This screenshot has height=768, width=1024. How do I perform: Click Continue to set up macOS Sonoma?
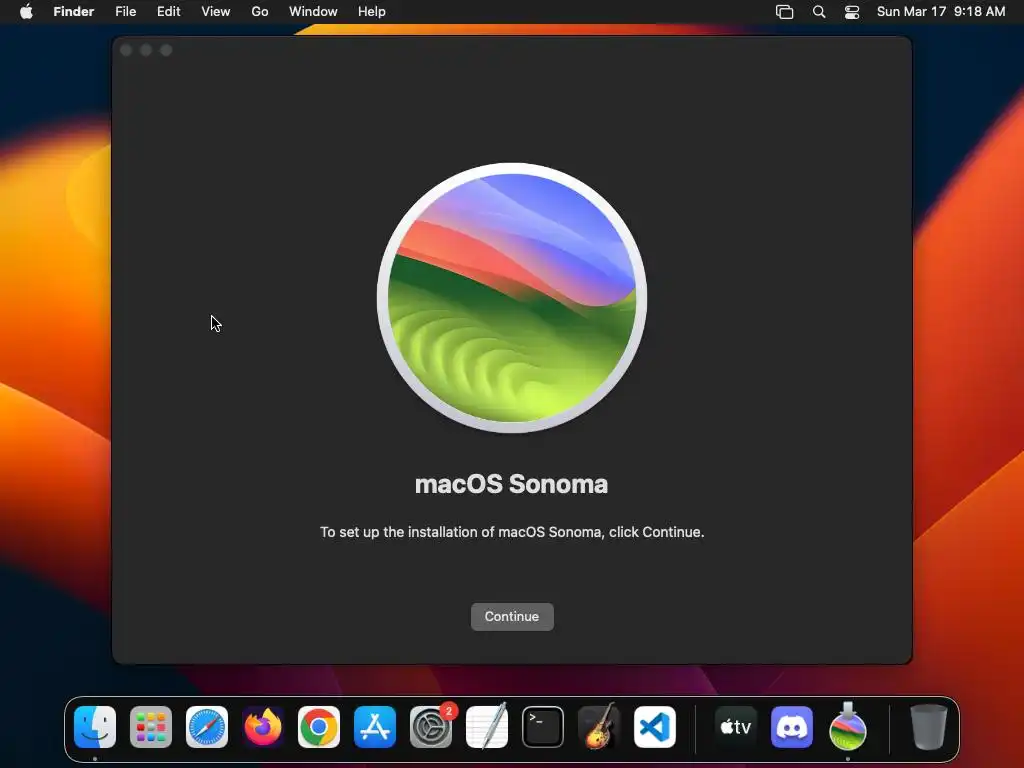[512, 616]
